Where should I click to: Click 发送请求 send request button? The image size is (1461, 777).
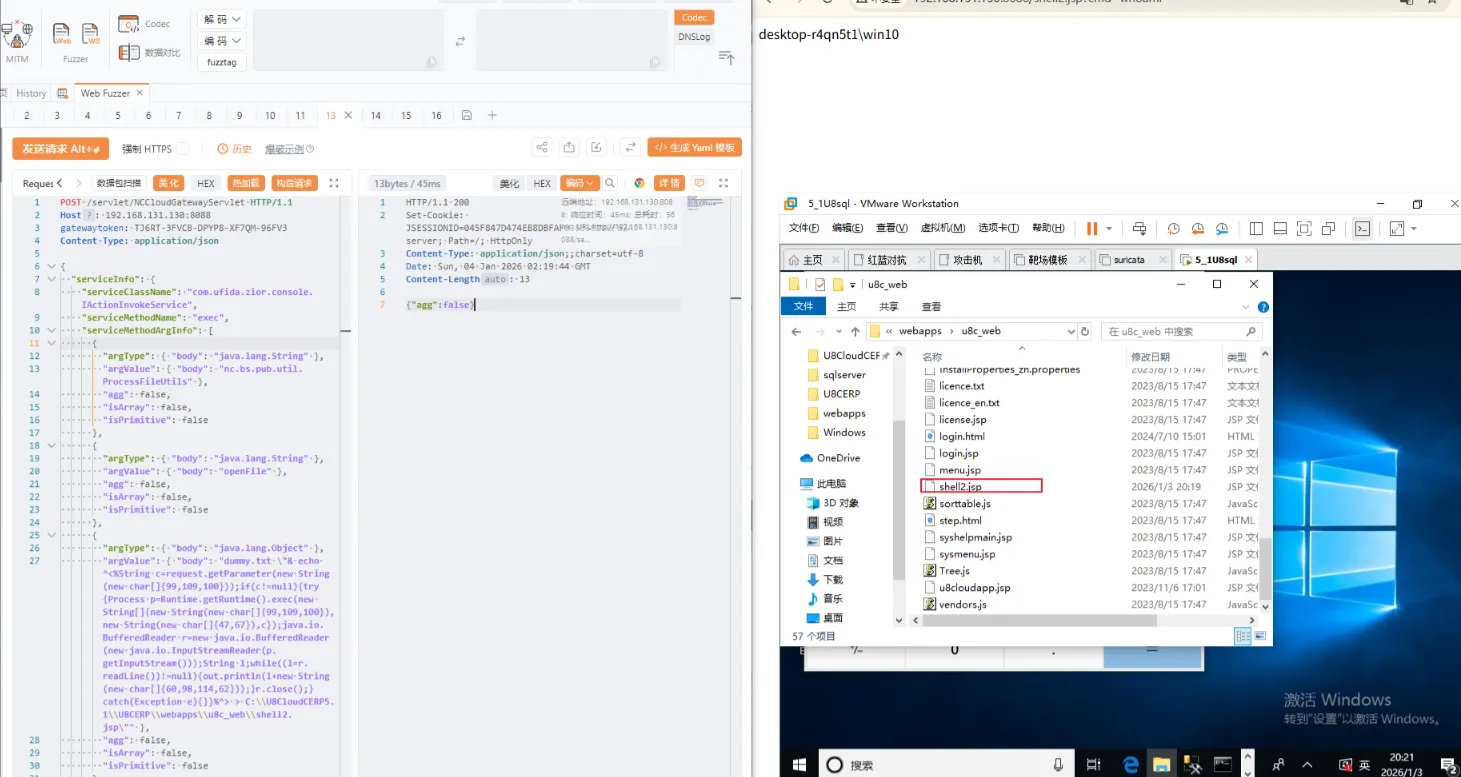[60, 148]
